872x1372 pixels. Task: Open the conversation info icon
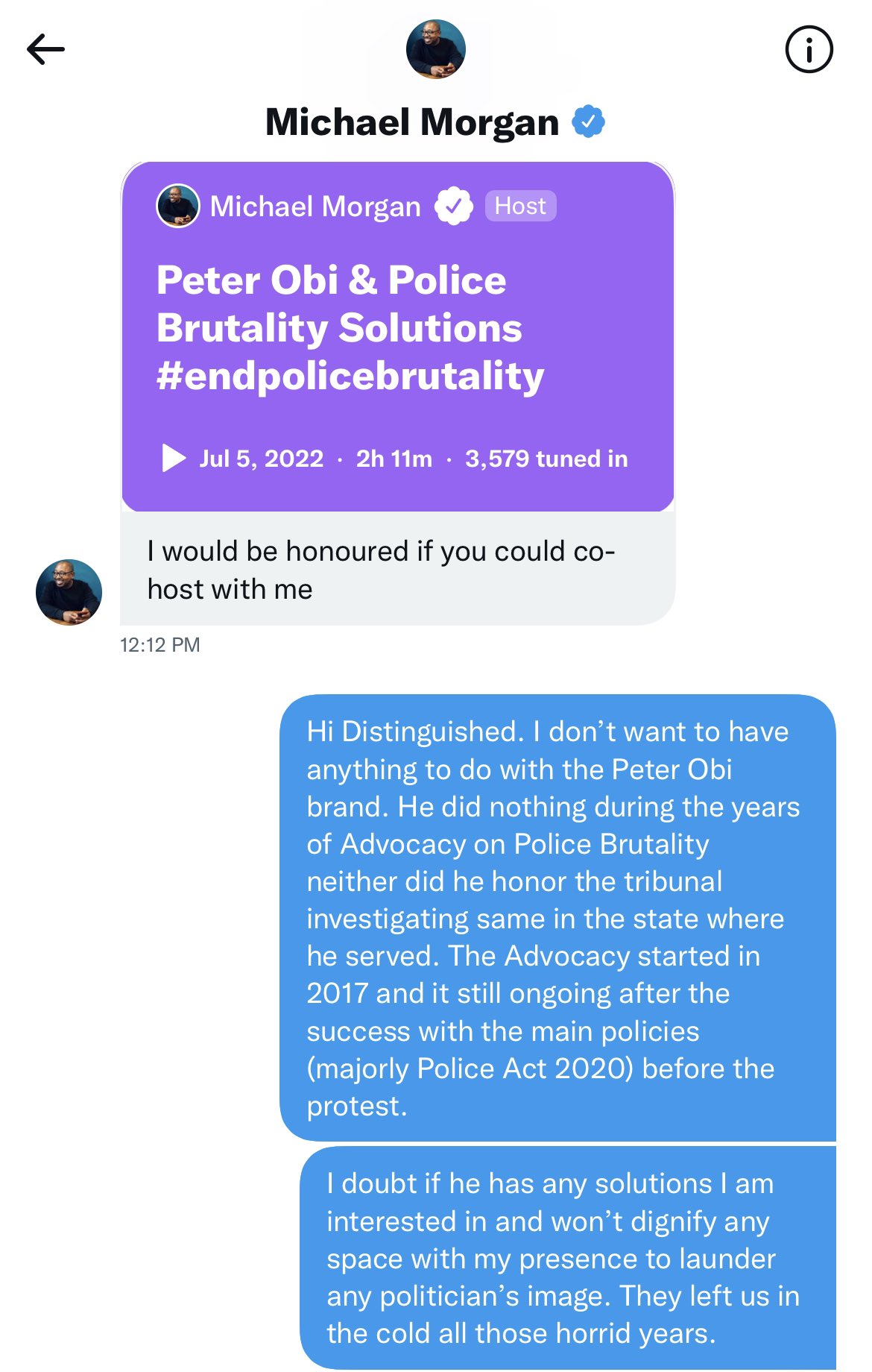tap(809, 50)
